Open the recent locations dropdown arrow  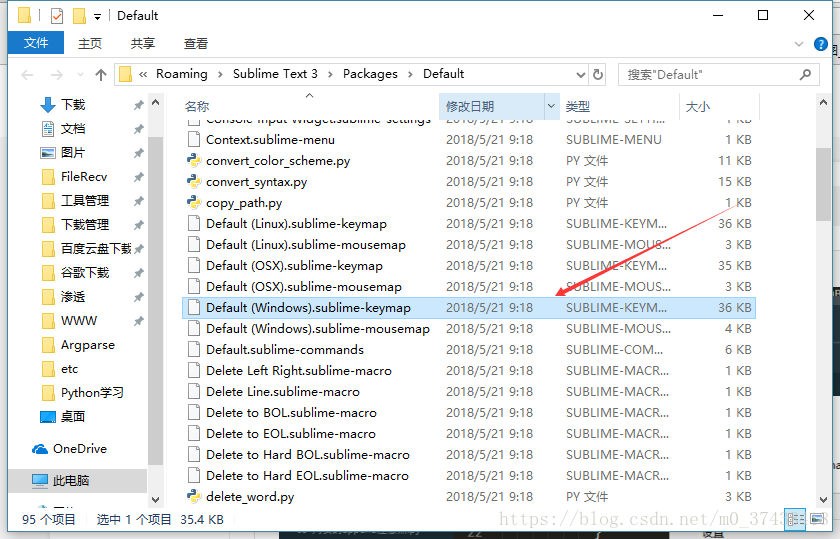(x=80, y=75)
